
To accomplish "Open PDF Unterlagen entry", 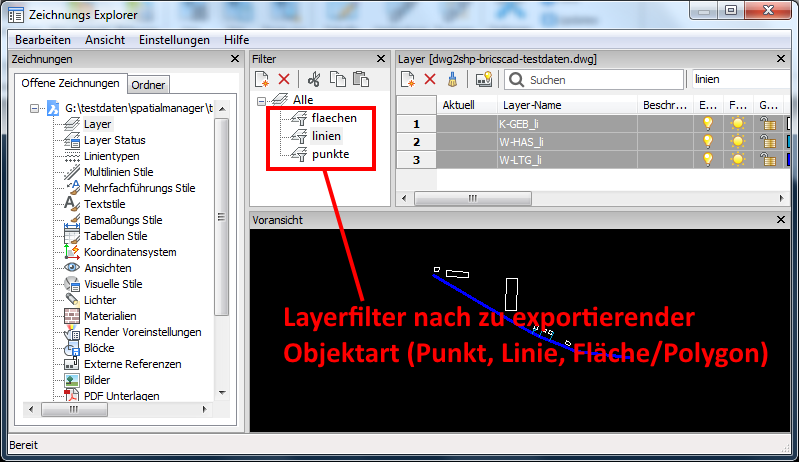I will (x=122, y=396).
